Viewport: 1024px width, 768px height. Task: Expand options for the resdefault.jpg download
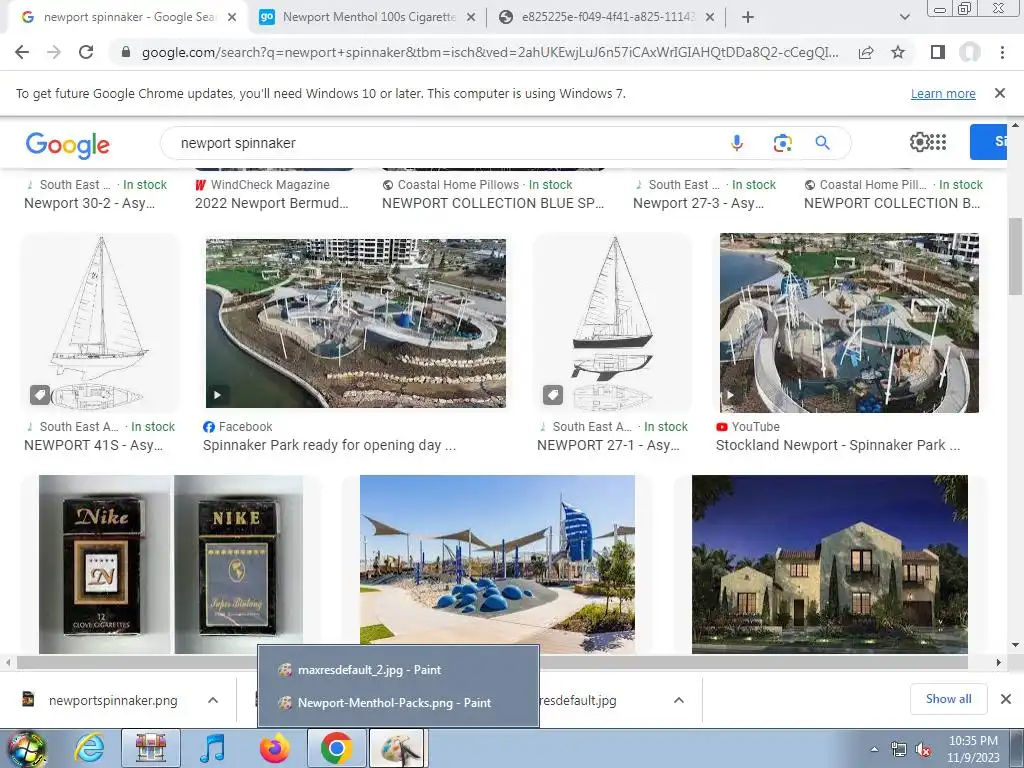679,700
